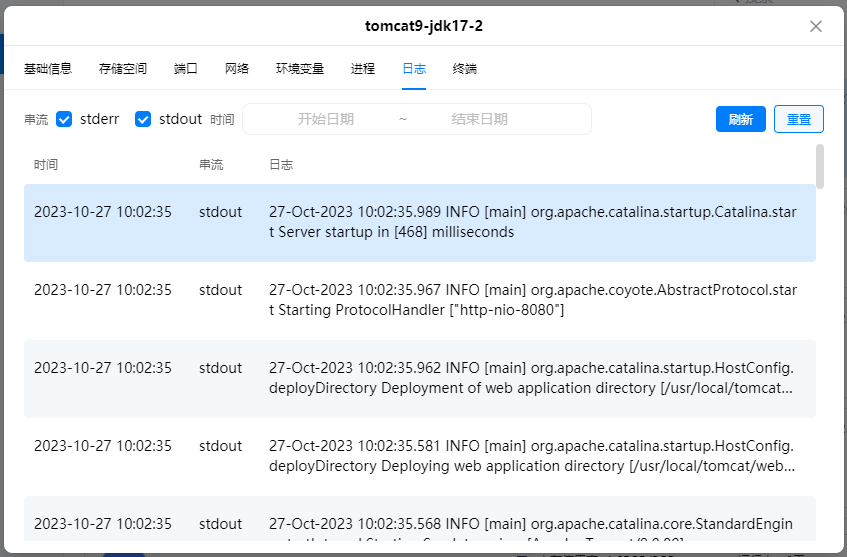Image resolution: width=847 pixels, height=557 pixels.
Task: Click the log list vertical scrollbar
Action: (x=820, y=167)
